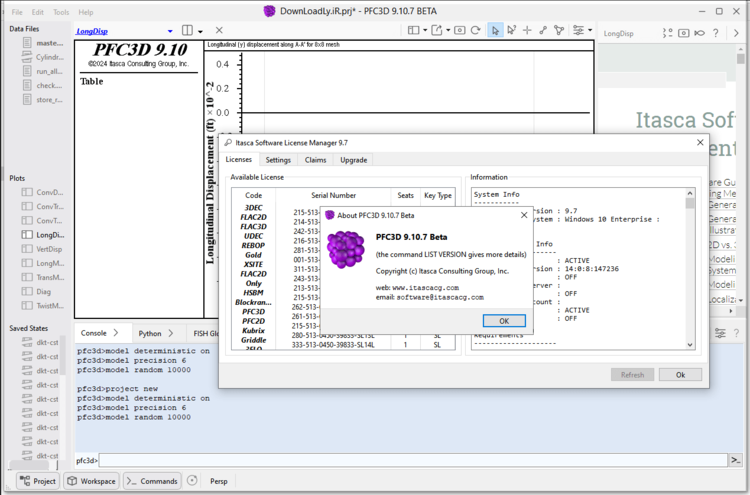Toggle the Commands panel button
This screenshot has width=750, height=495.
coord(151,481)
